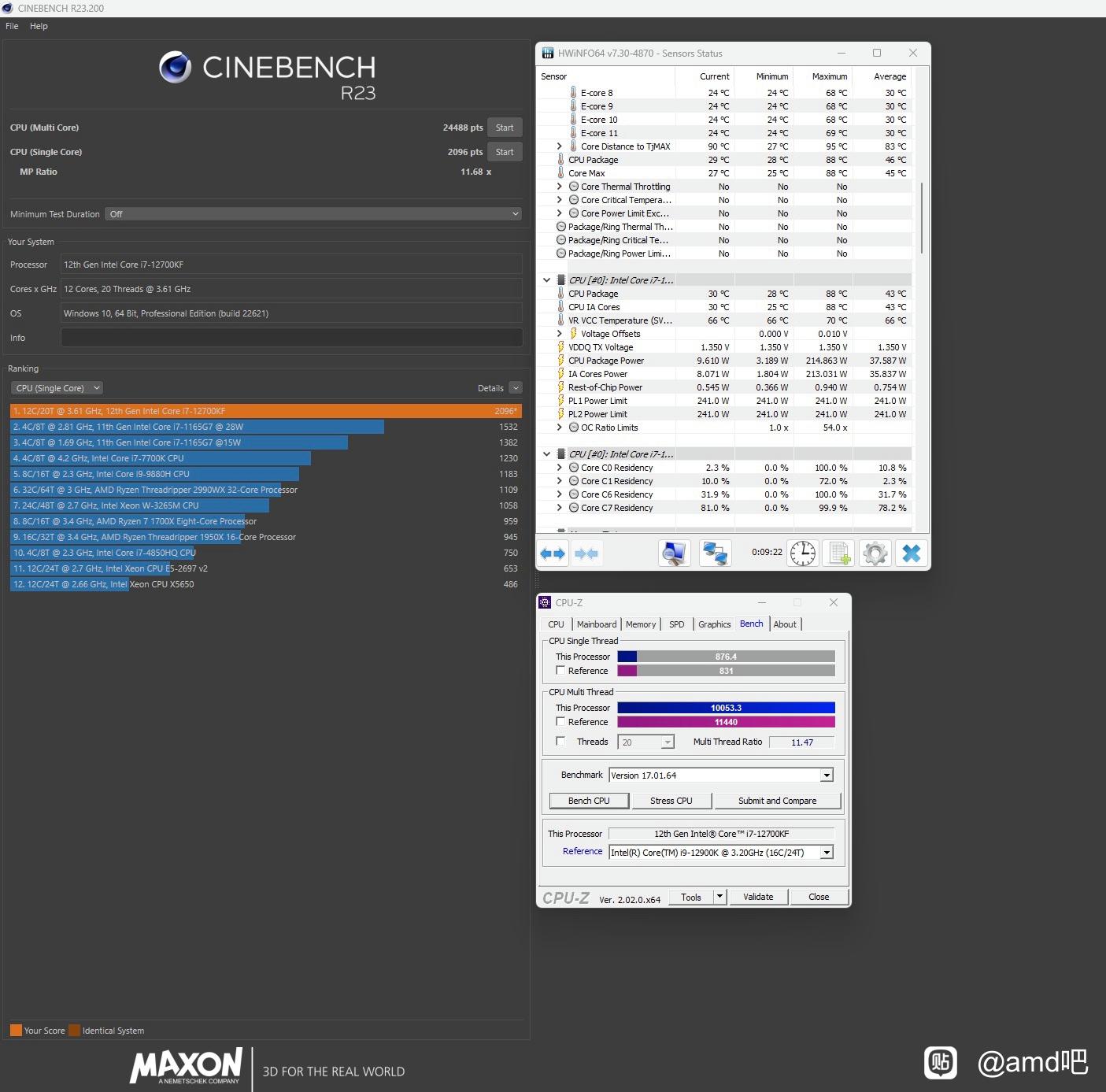The image size is (1106, 1092).
Task: Click the MAXON logo at bottom
Action: point(186,1066)
